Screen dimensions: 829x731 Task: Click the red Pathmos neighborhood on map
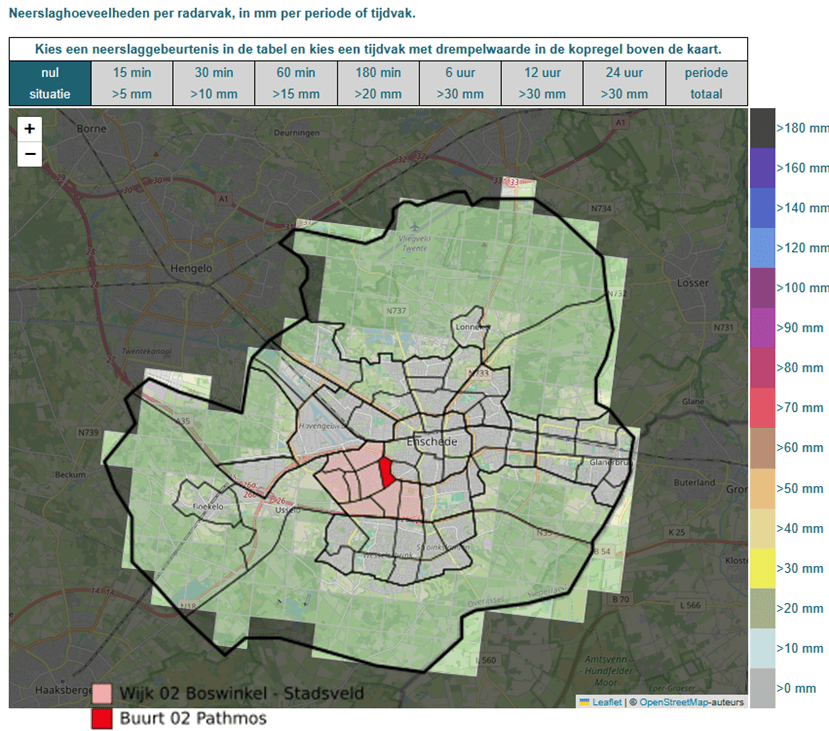click(x=386, y=470)
